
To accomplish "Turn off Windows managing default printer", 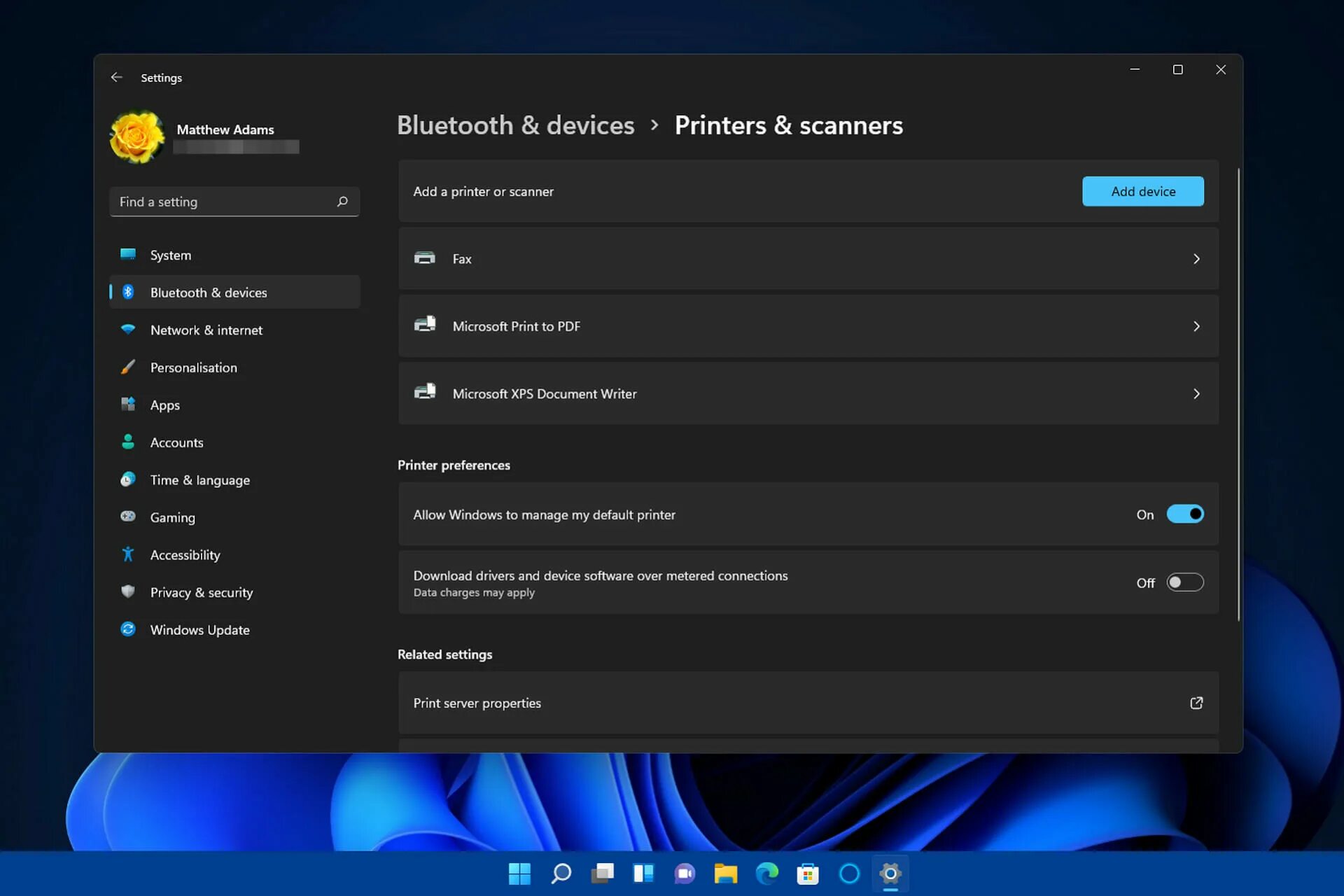I will pos(1184,514).
